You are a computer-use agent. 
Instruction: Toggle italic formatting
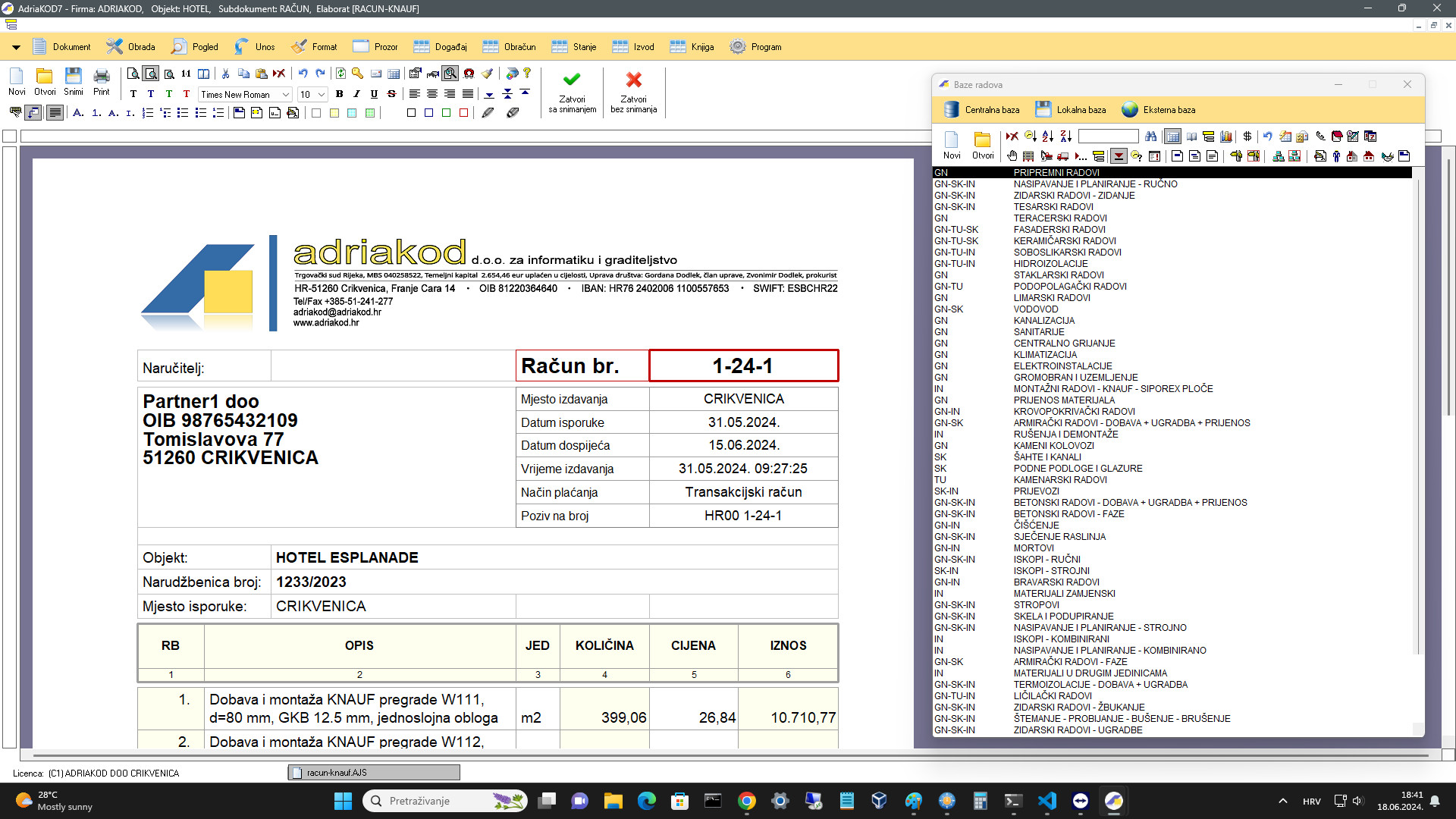point(356,94)
